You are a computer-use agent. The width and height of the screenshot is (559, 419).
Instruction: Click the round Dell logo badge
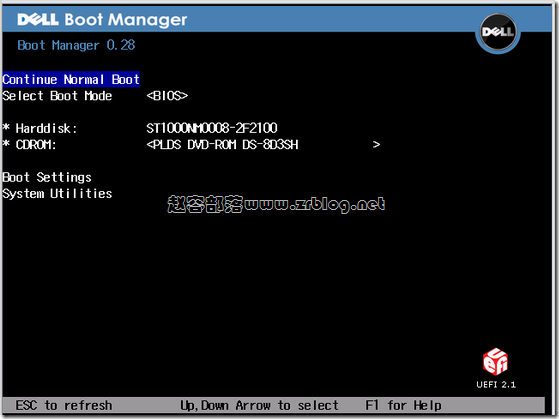[498, 33]
